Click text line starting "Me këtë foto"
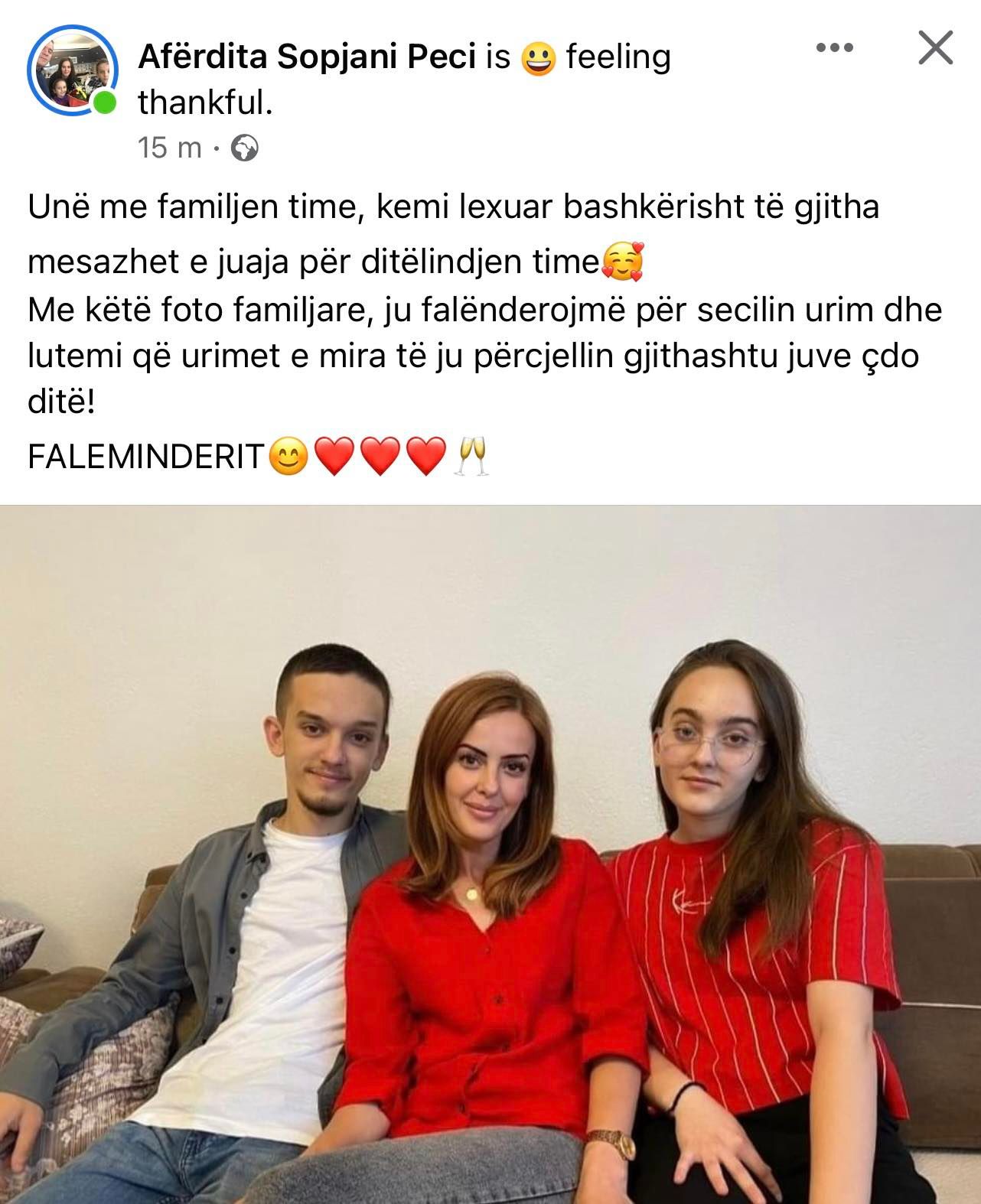Screen dimensions: 981x1204 tap(484, 310)
